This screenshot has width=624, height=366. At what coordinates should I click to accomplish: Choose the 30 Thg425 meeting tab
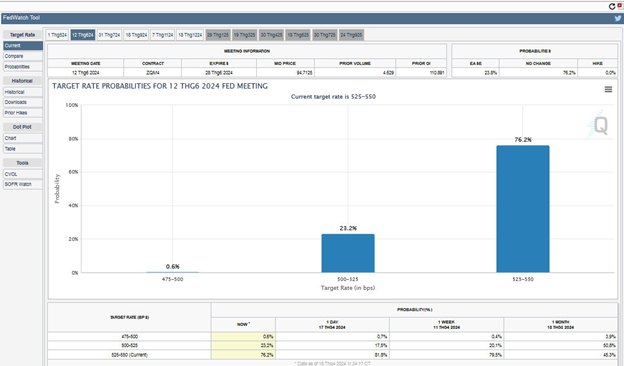[x=271, y=35]
